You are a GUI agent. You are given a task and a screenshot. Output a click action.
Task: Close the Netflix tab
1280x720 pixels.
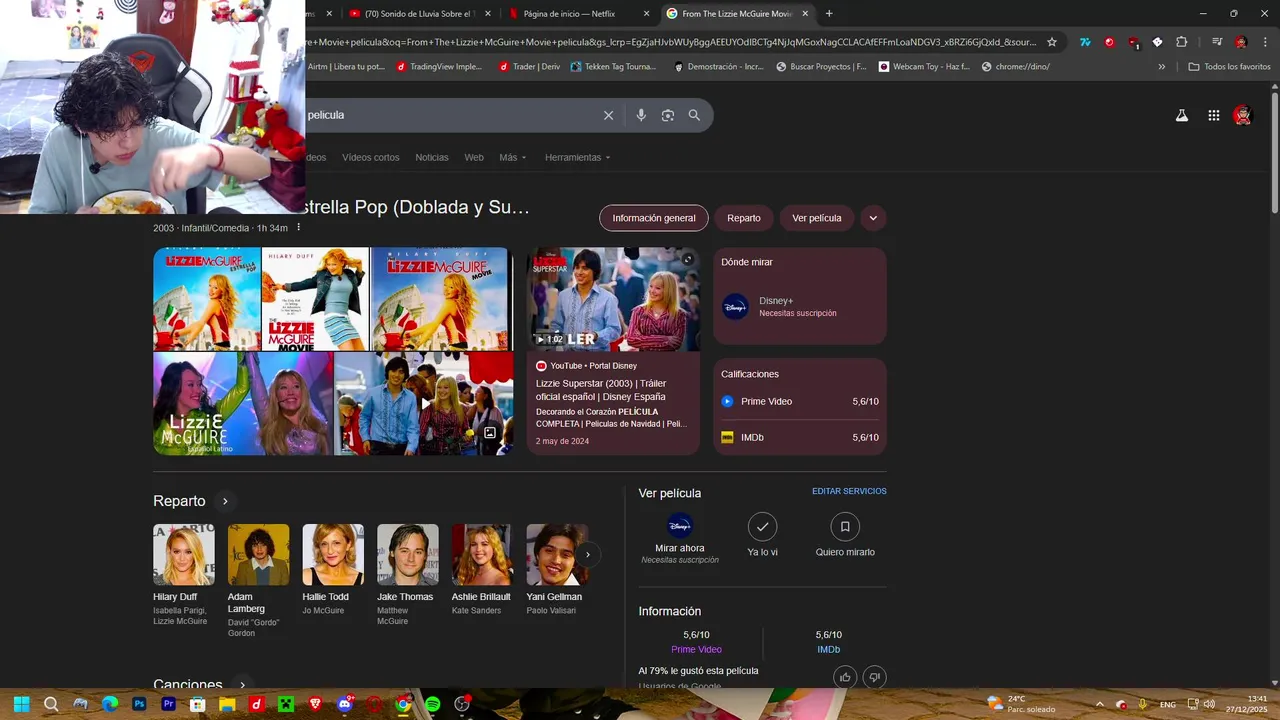646,14
